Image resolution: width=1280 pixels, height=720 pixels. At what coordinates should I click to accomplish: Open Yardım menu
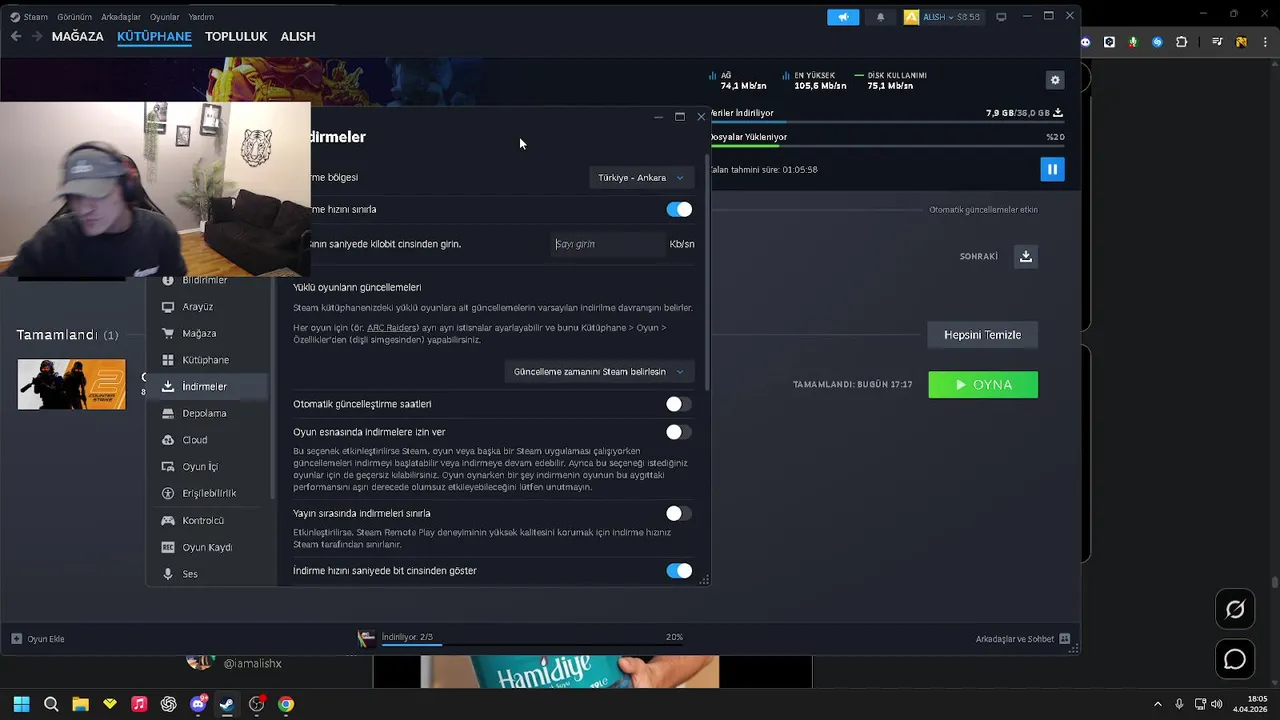click(x=201, y=17)
